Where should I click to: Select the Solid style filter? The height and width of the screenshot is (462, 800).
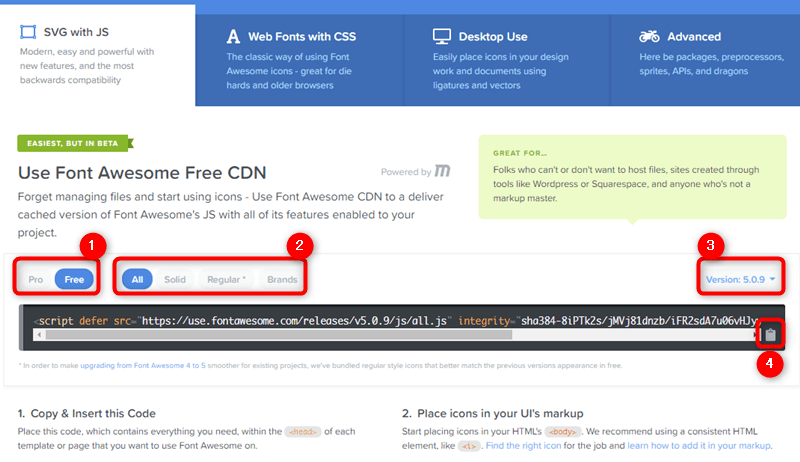click(x=176, y=279)
